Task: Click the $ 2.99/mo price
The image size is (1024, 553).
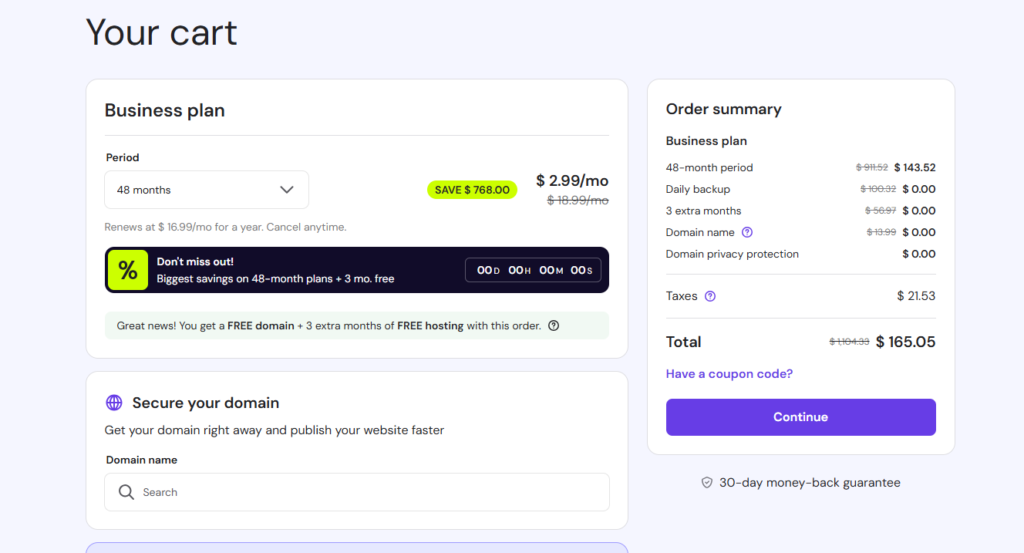Action: 572,181
